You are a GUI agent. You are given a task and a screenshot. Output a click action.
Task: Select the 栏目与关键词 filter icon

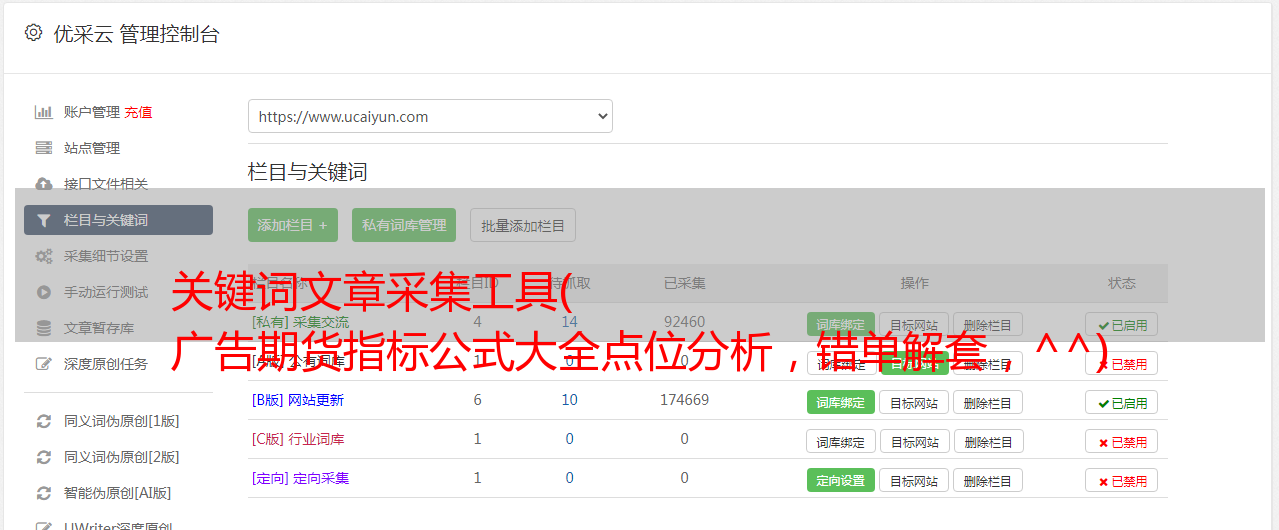[x=43, y=220]
